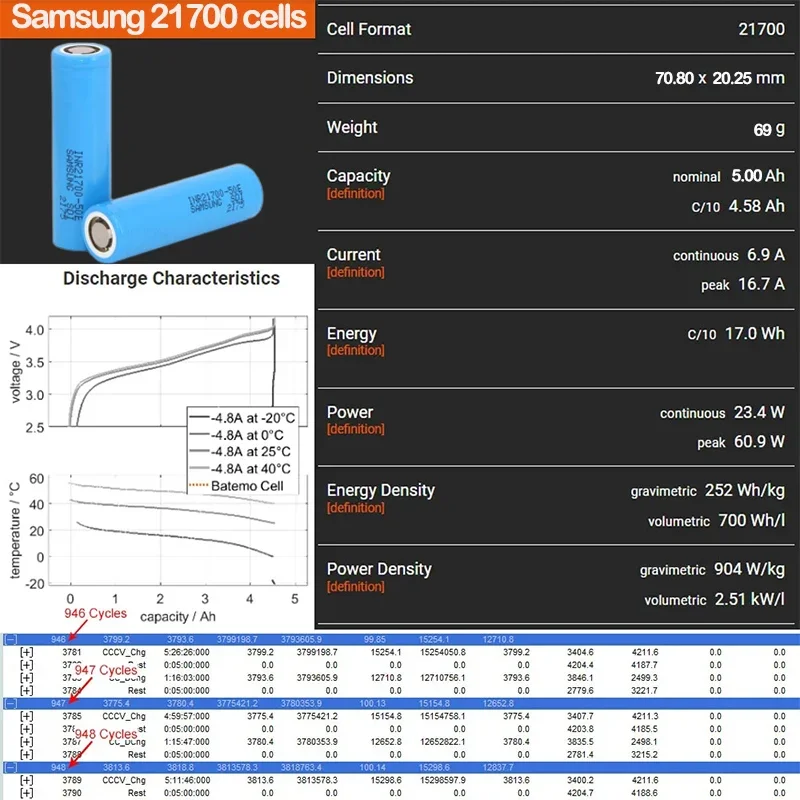
Task: Select the '-4.8A at 25°C' legend entry
Action: pyautogui.click(x=240, y=452)
